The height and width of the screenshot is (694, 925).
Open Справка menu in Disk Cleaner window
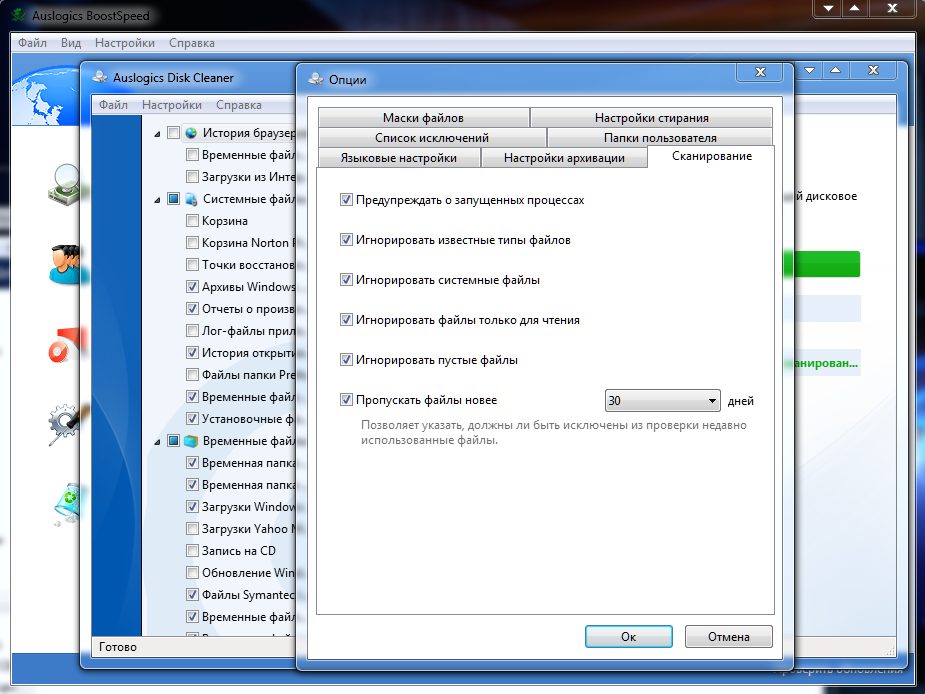tap(238, 105)
